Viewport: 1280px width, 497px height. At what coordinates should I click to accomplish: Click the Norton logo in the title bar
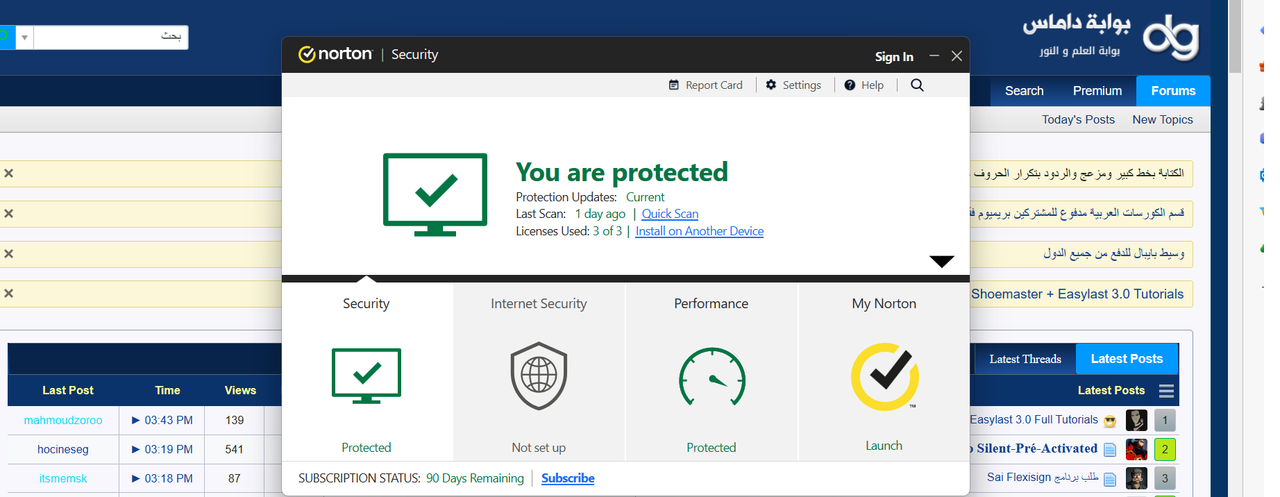pyautogui.click(x=335, y=55)
